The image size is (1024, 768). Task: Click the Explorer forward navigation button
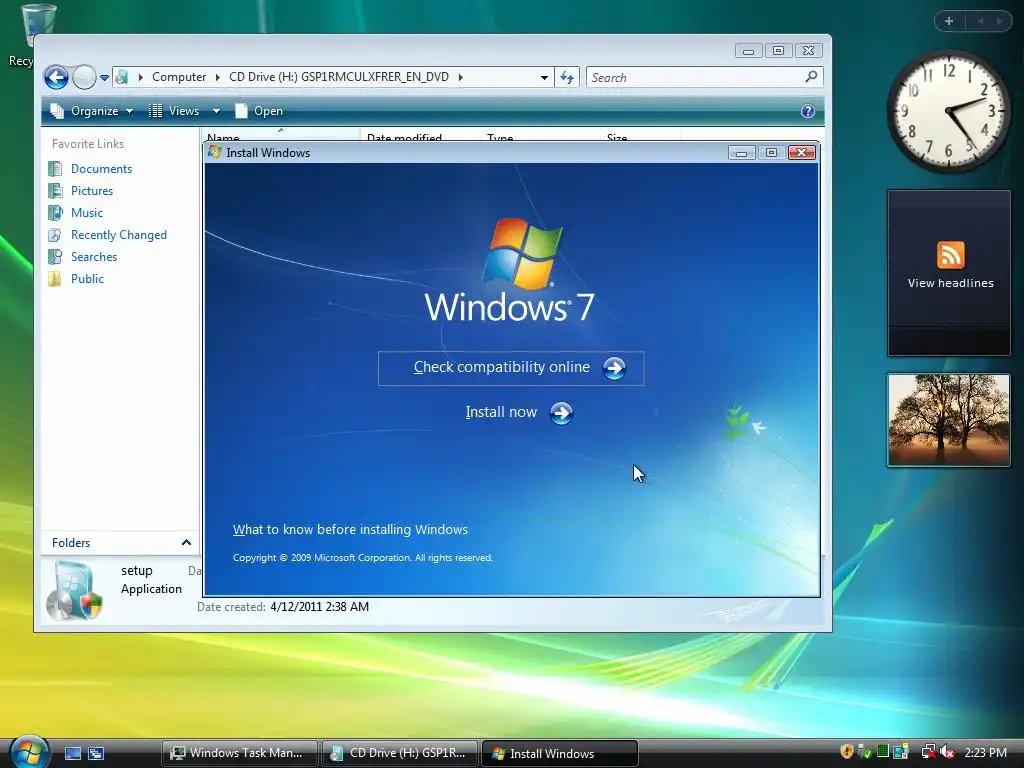tap(84, 78)
